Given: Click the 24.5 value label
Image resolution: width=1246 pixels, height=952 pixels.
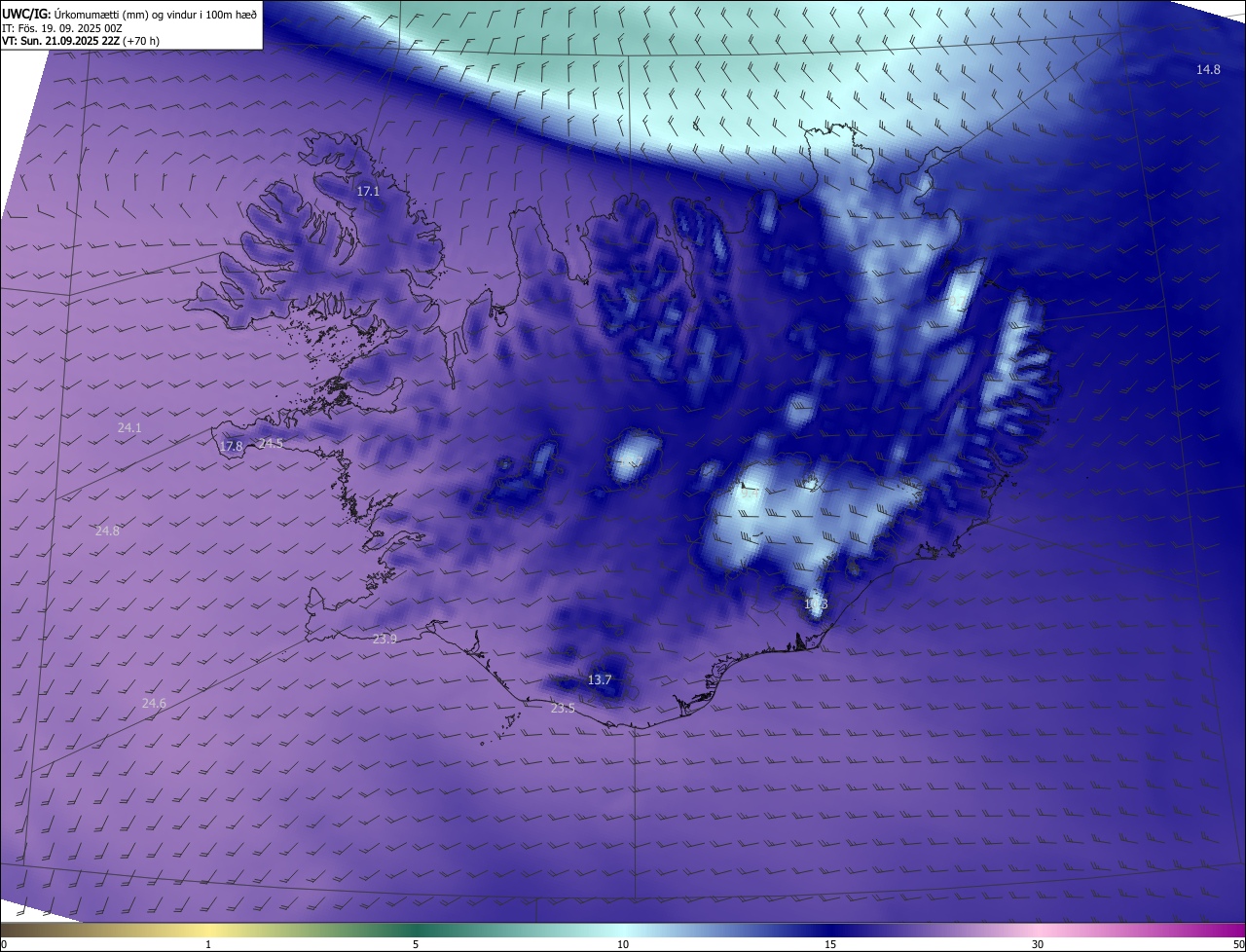Looking at the screenshot, I should coord(271,444).
